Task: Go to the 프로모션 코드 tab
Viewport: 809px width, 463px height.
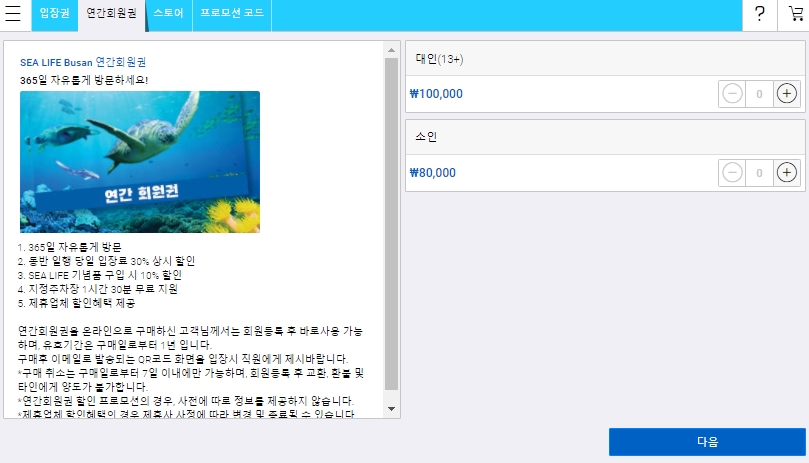Action: 232,15
